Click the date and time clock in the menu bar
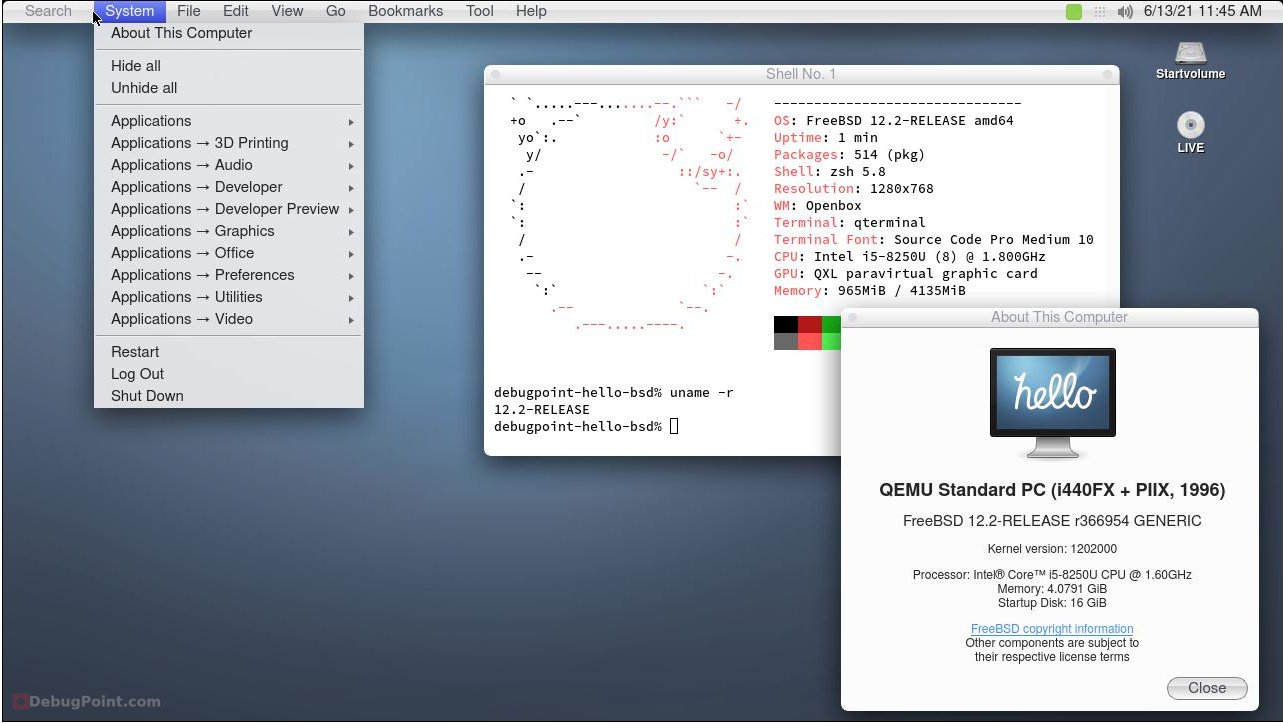This screenshot has width=1283, height=724. pyautogui.click(x=1203, y=11)
